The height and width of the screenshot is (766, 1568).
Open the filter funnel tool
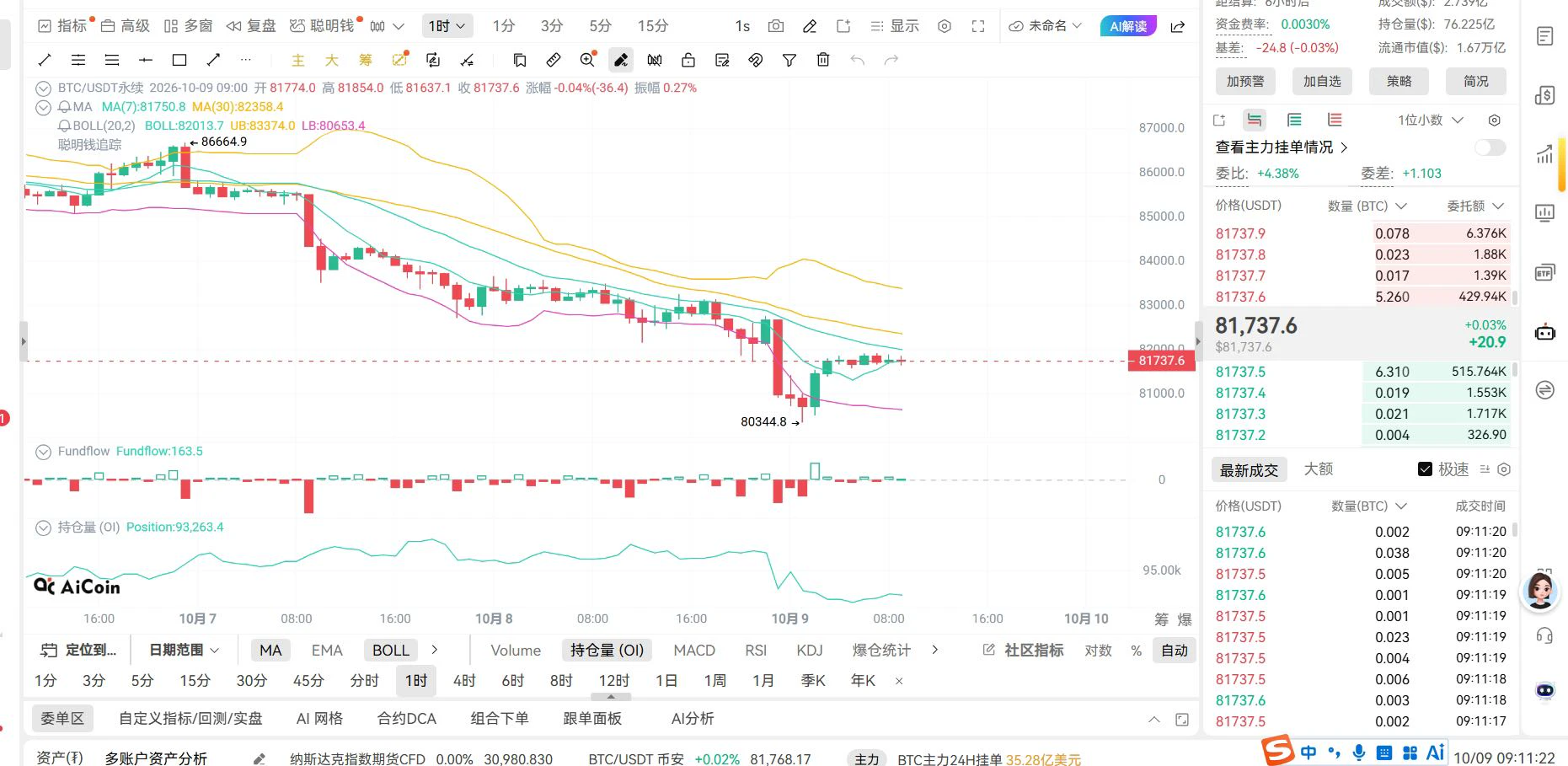(789, 60)
